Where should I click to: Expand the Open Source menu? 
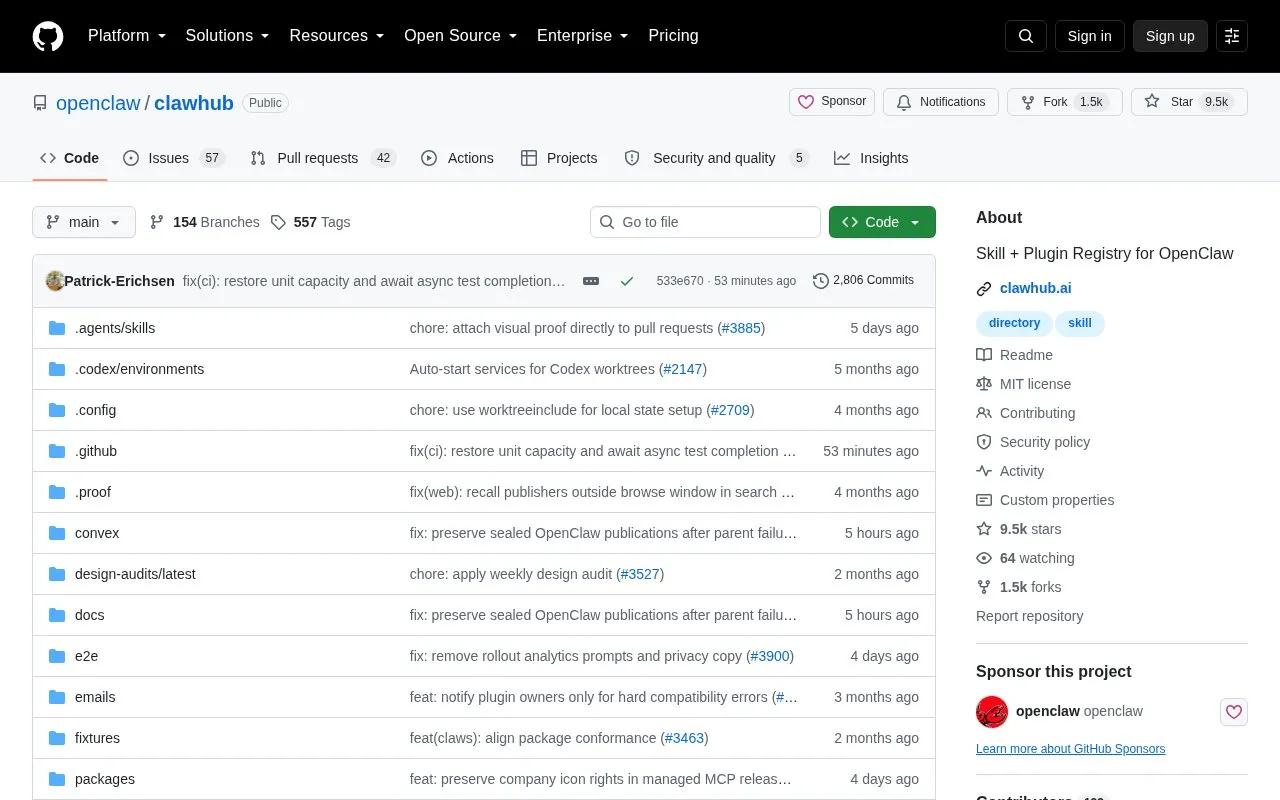click(x=461, y=36)
